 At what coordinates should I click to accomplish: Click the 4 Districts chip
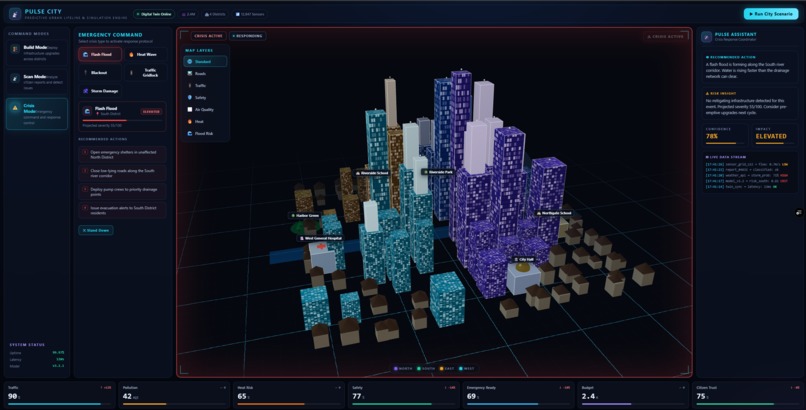(x=215, y=14)
